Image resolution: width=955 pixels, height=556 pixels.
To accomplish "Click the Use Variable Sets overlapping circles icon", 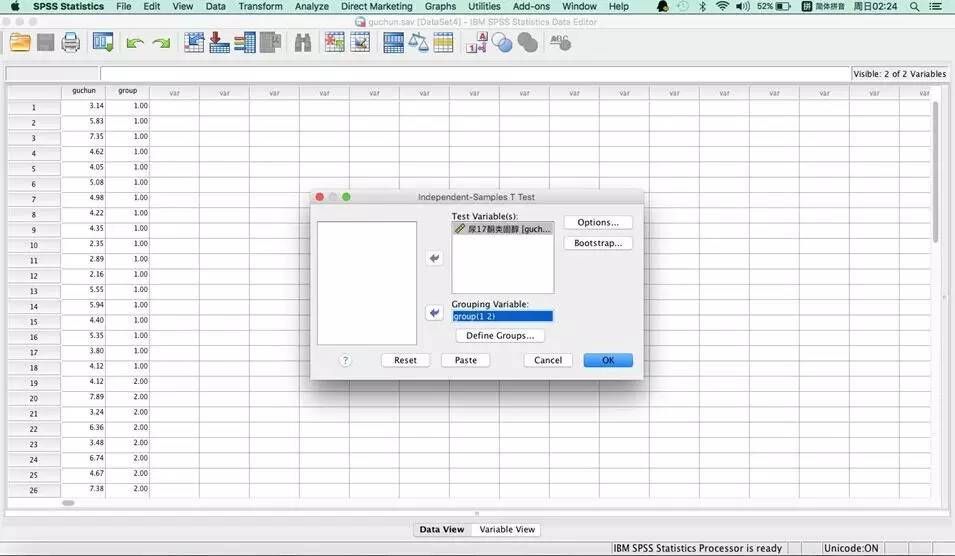I will pos(502,43).
